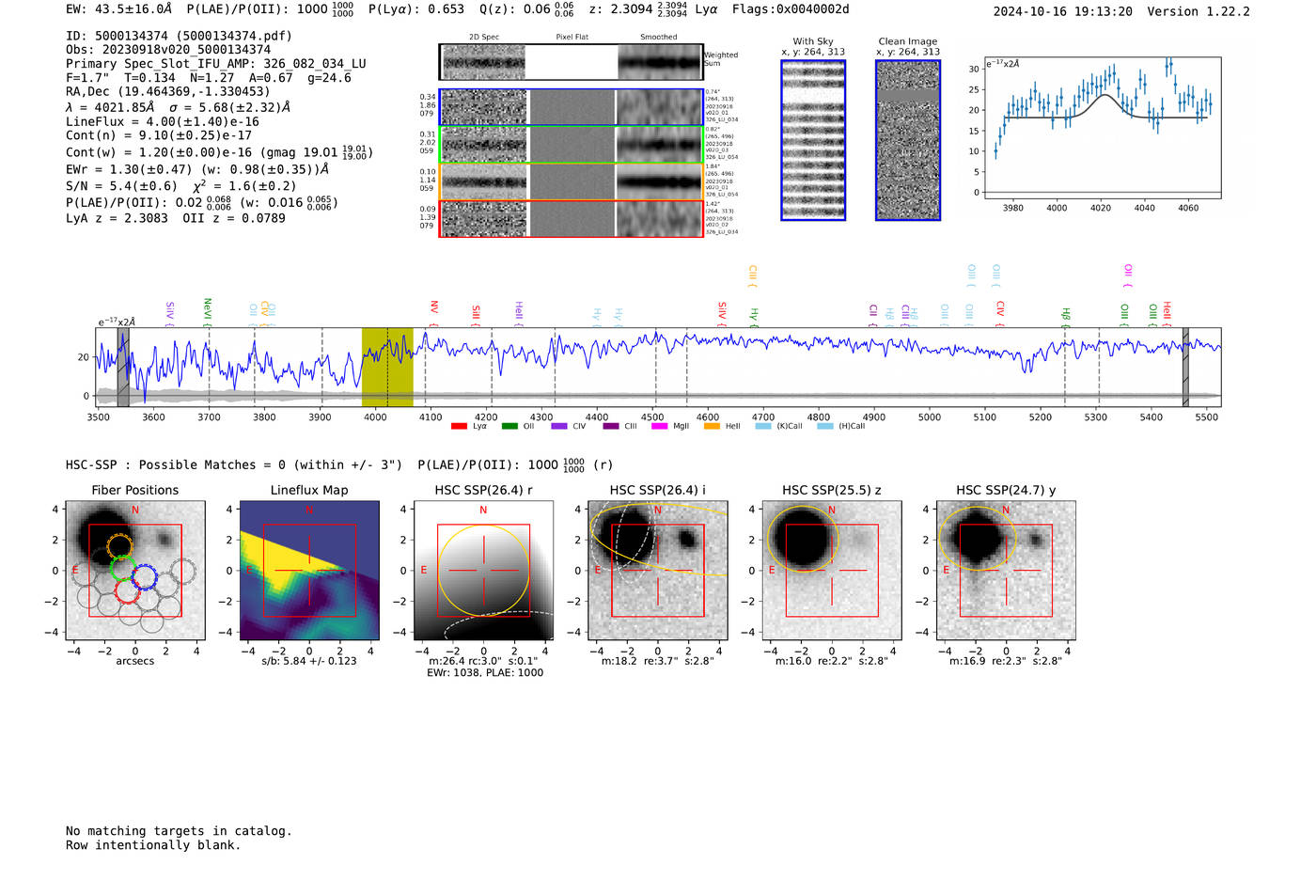Open the HSC SSP(24.7) y cutout
The image size is (1316, 896).
(x=1006, y=571)
